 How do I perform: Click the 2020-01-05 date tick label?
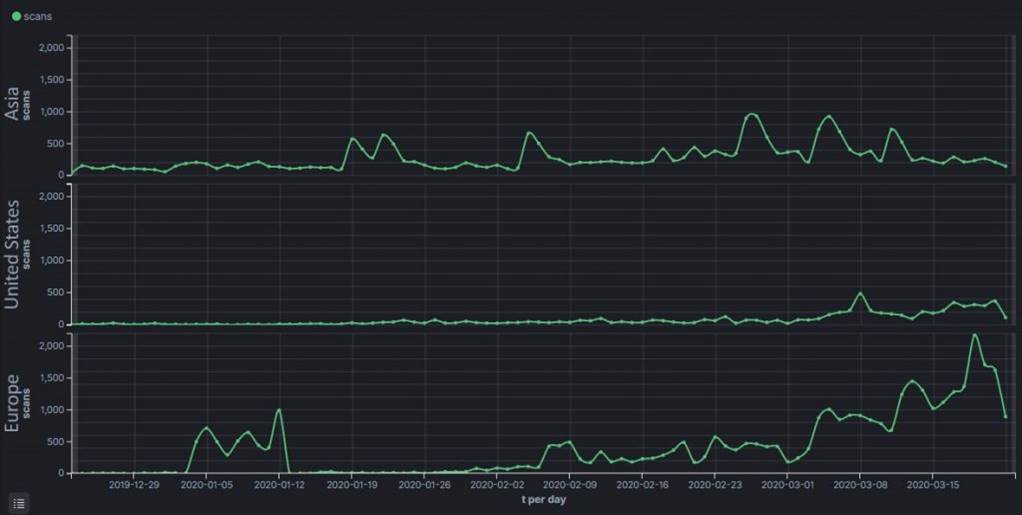pyautogui.click(x=207, y=484)
